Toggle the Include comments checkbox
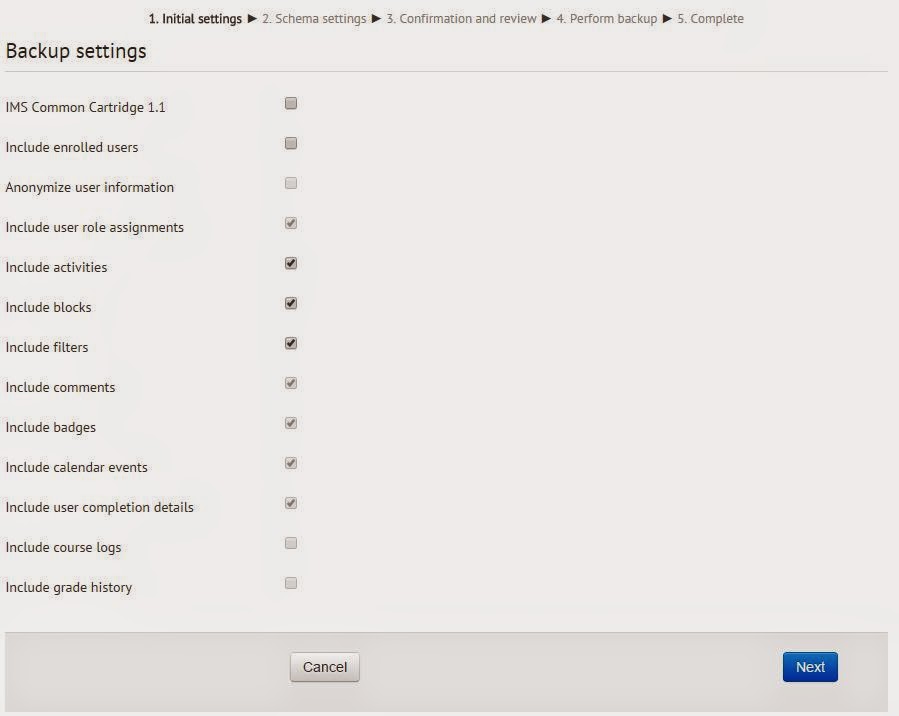 point(290,383)
